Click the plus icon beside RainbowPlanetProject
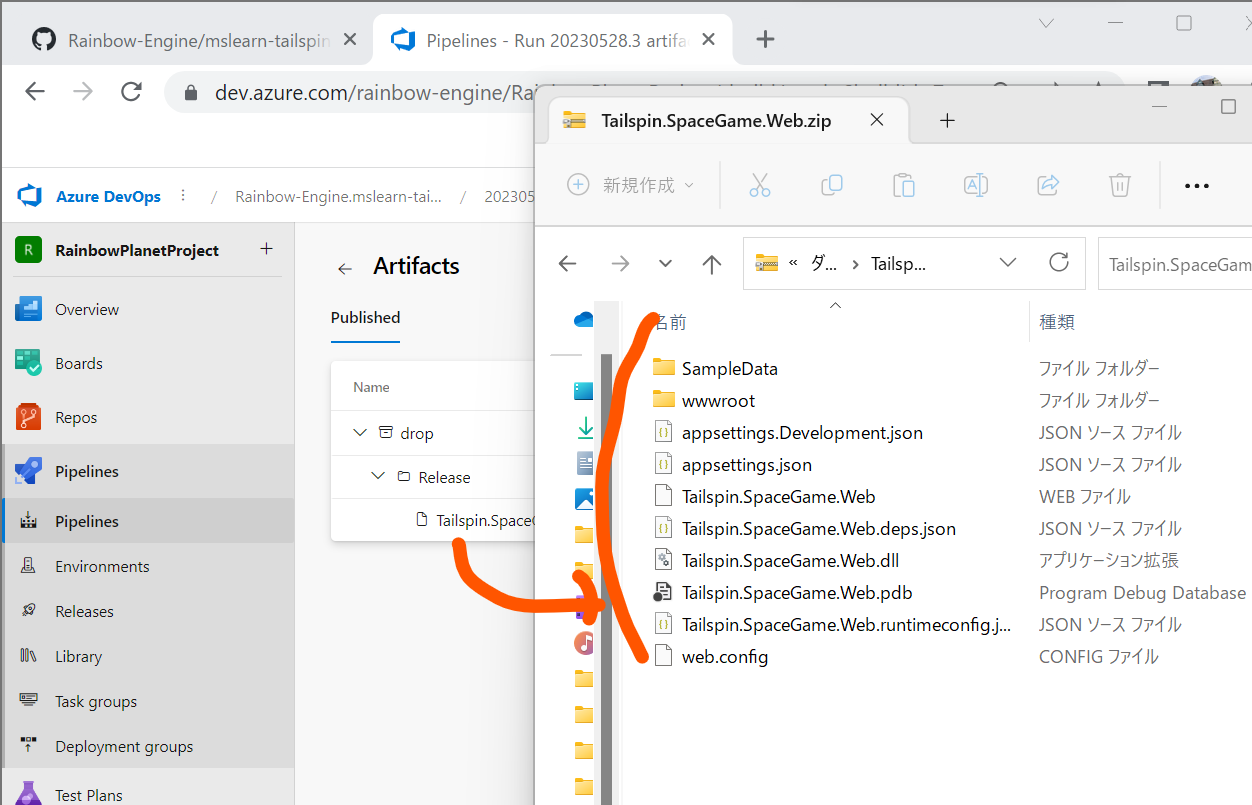Screen dimensions: 1252x805 click(266, 249)
